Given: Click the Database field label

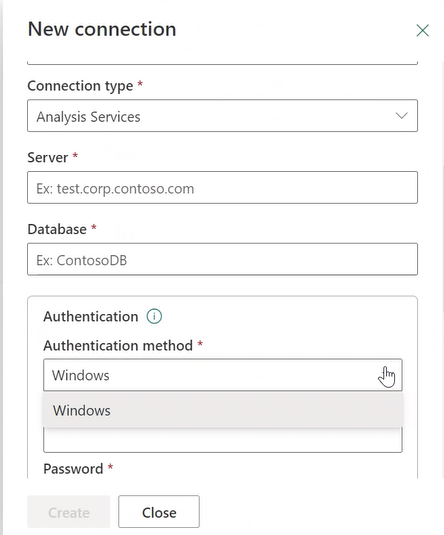Looking at the screenshot, I should click(57, 229).
